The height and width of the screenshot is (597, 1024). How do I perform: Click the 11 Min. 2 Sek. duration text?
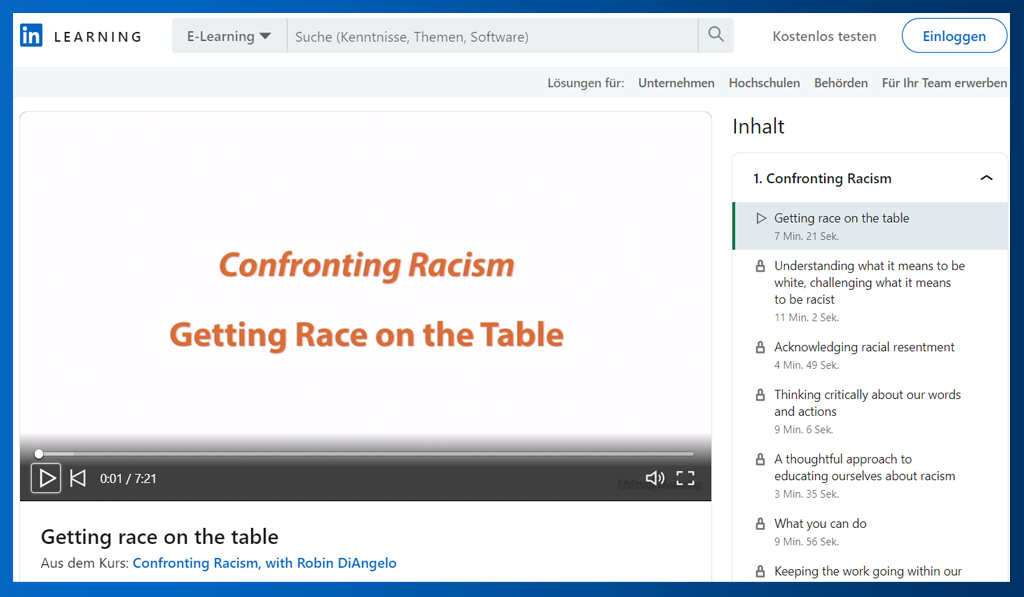pyautogui.click(x=807, y=317)
